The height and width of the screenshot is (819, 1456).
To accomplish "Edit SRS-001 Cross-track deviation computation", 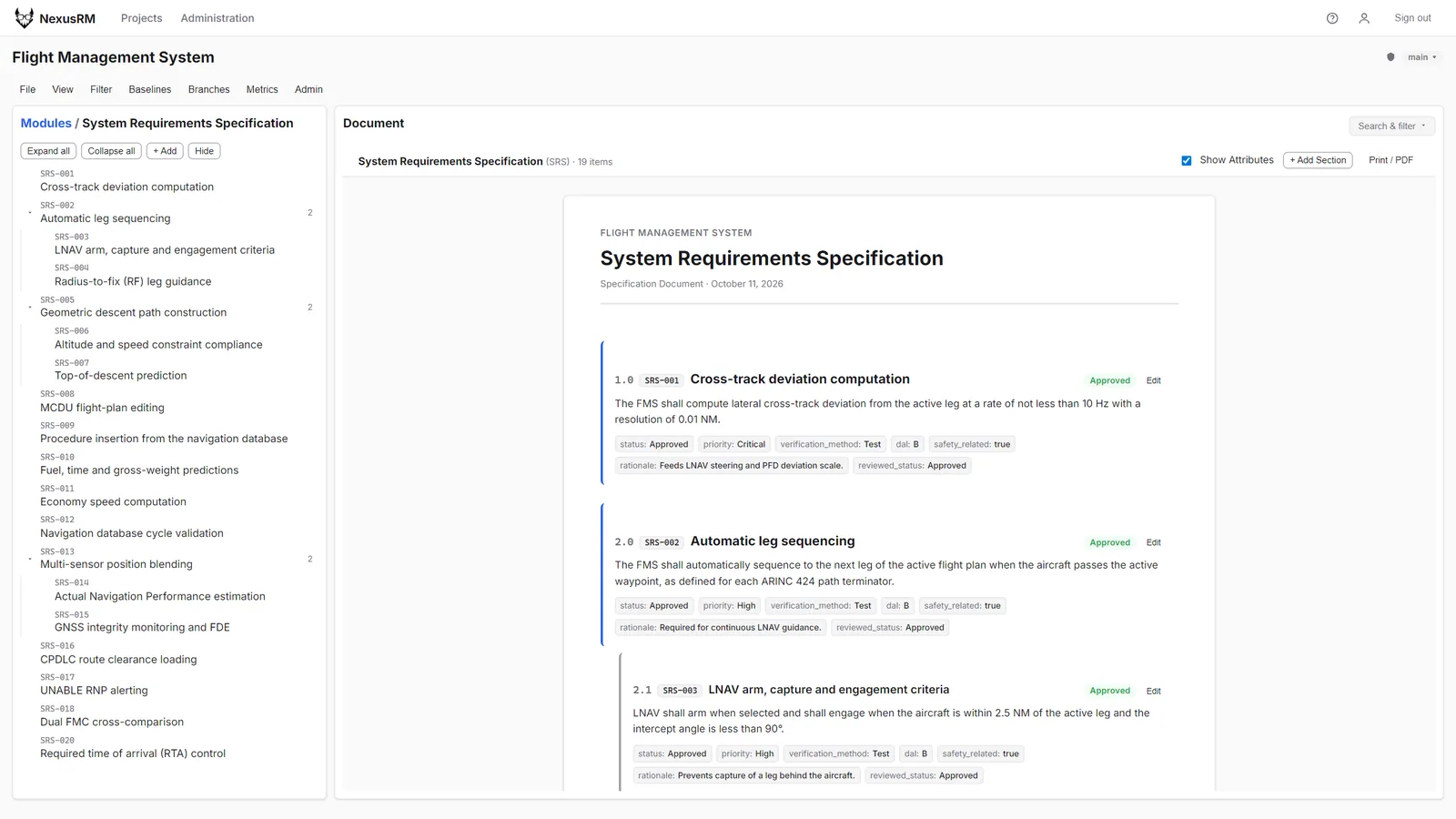I will 1153,381.
